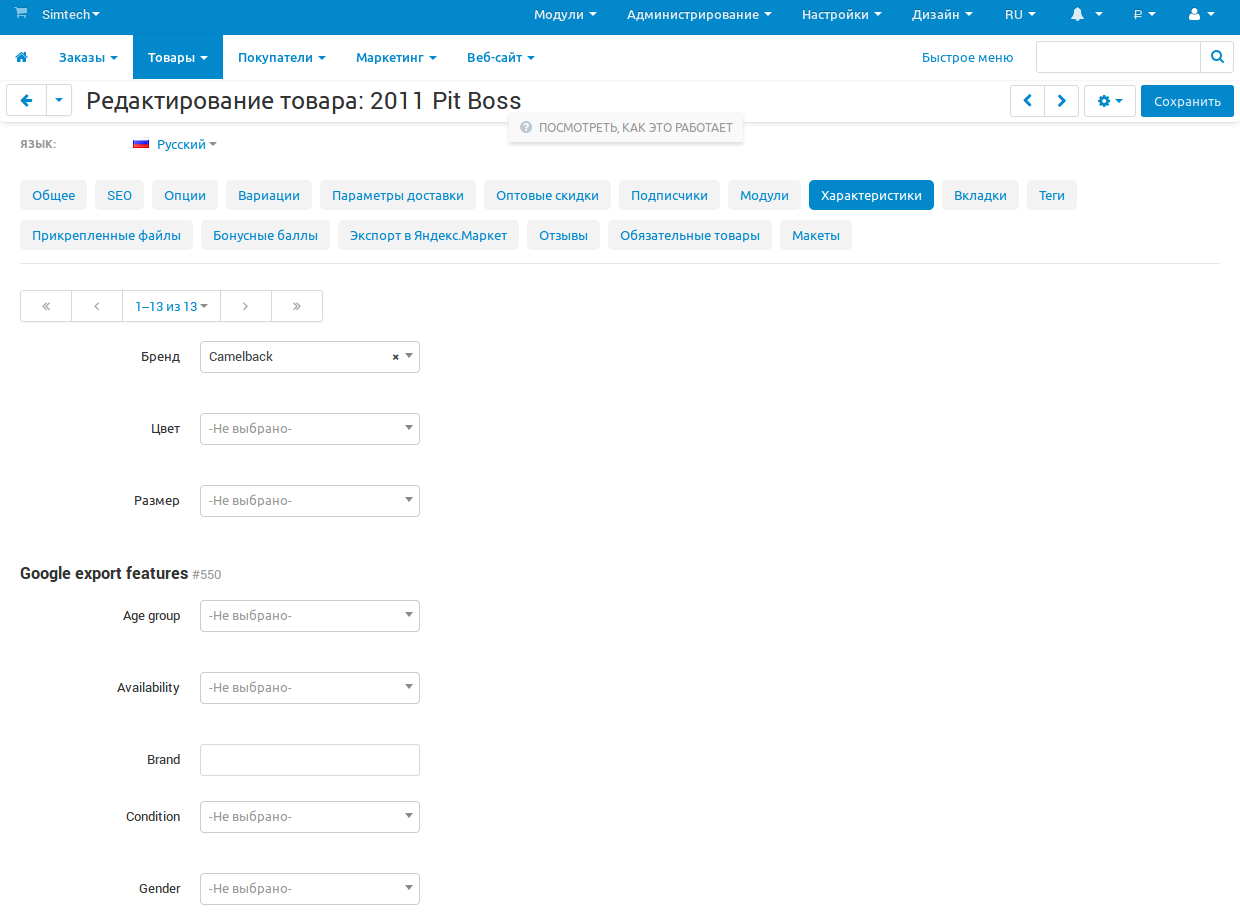Open the Бренд Camelback dropdown

(x=310, y=357)
